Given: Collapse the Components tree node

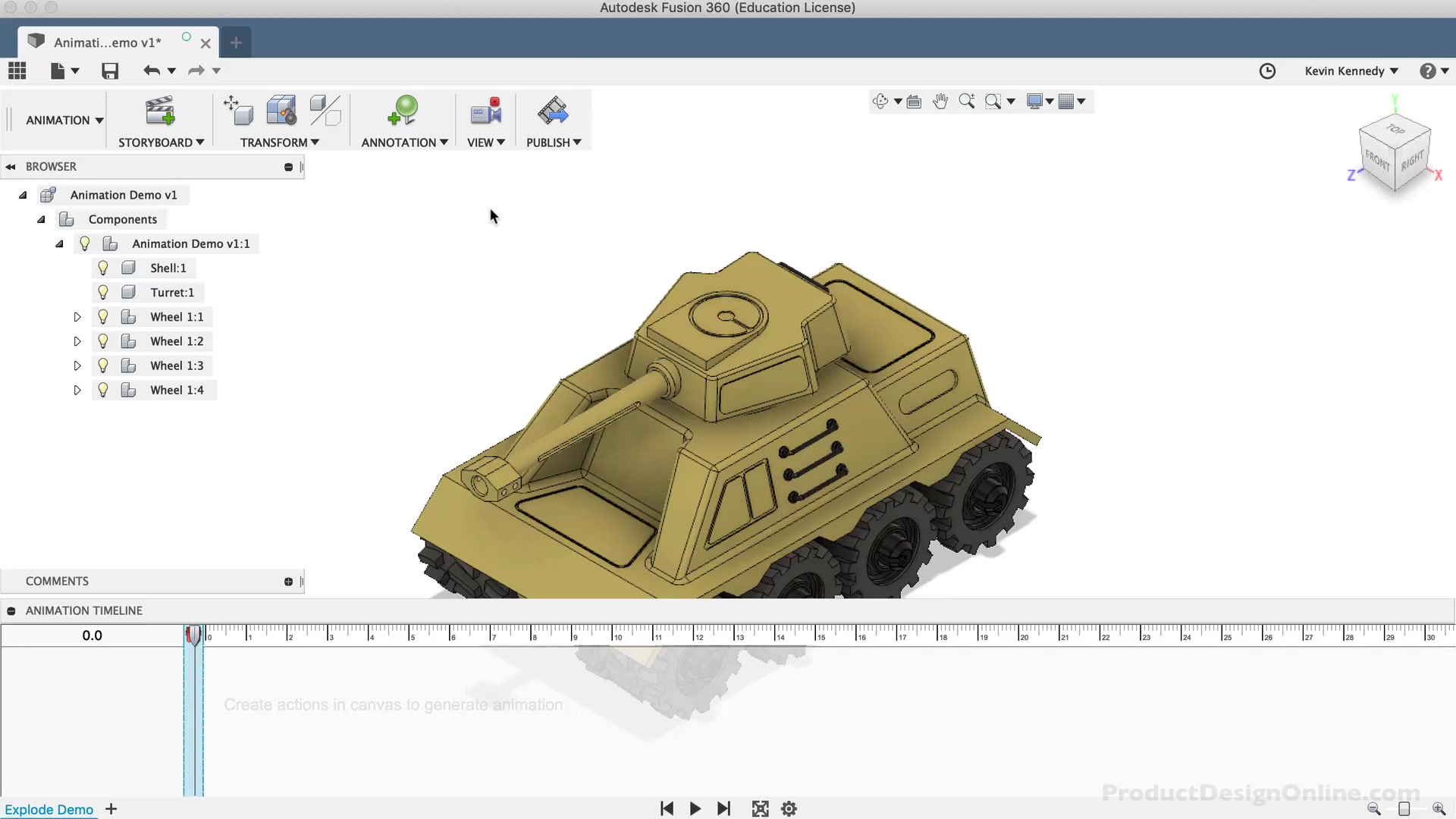Looking at the screenshot, I should pos(41,219).
